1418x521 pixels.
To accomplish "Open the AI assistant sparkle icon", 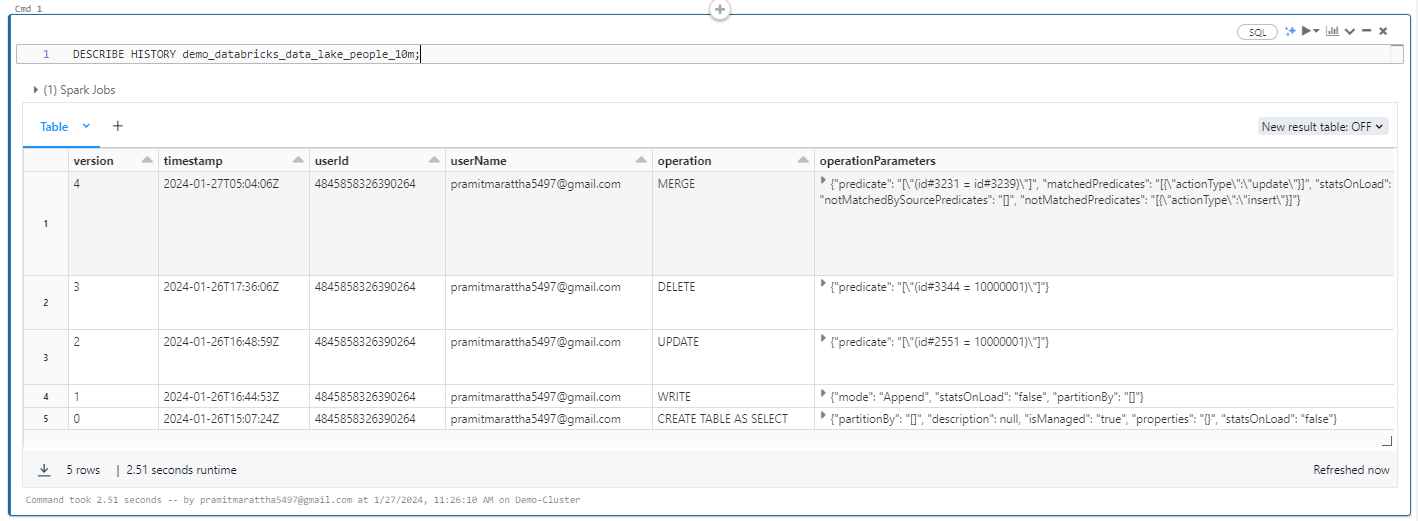I will [1291, 32].
